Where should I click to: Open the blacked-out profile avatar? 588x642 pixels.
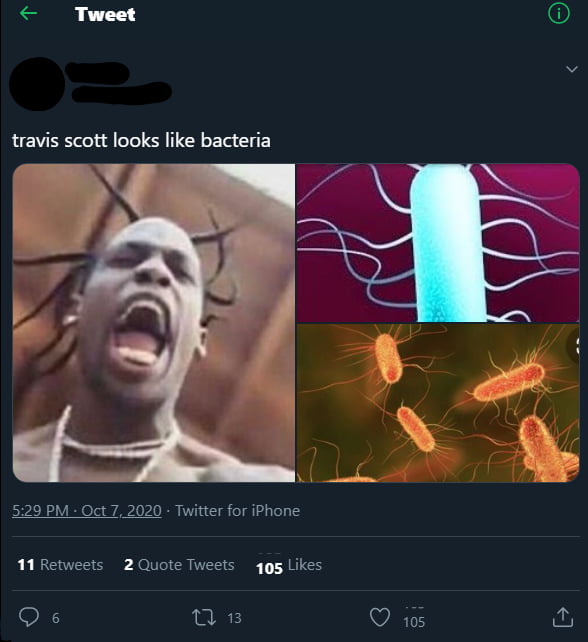tap(37, 84)
